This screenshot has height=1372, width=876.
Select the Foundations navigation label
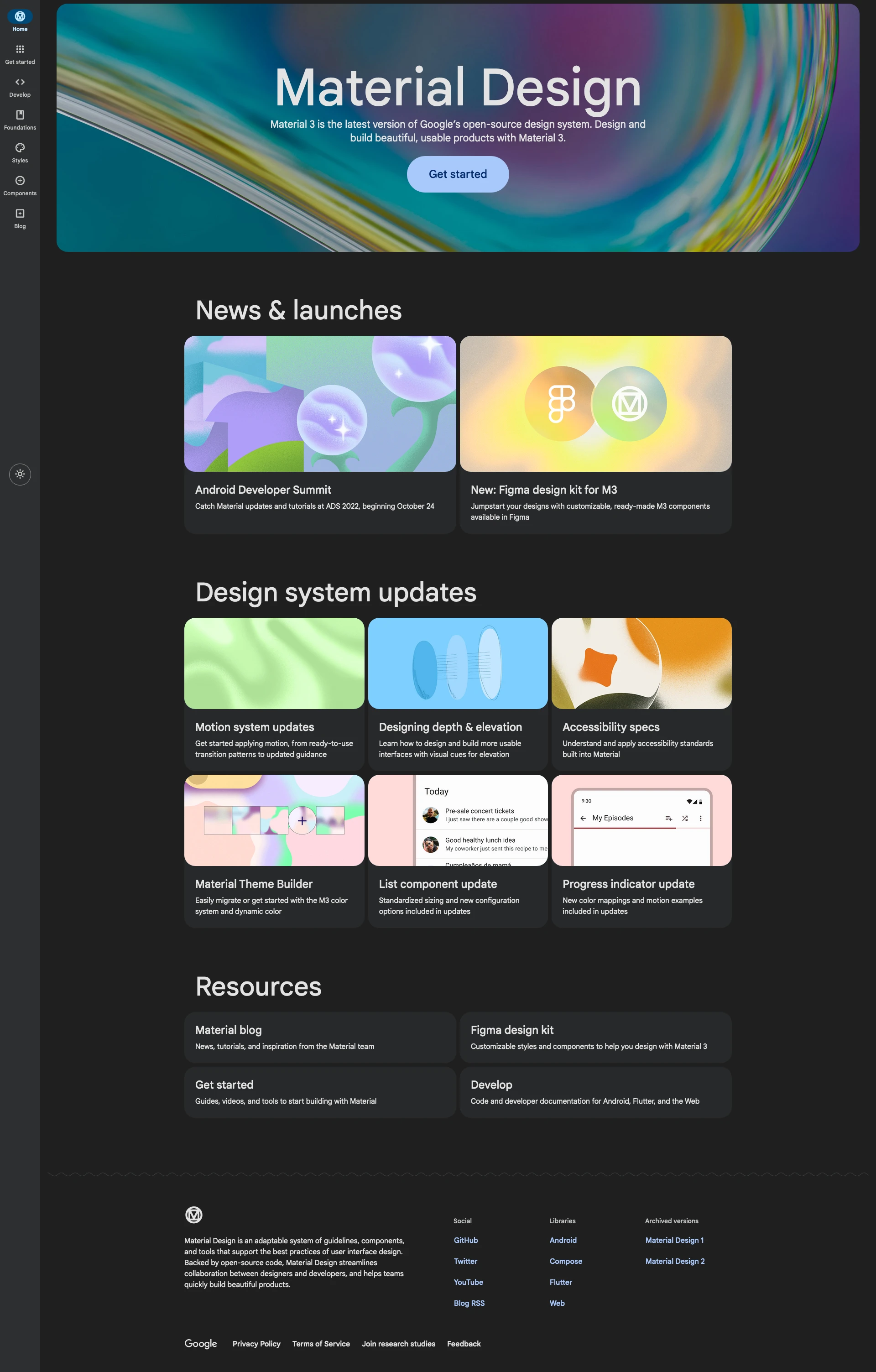click(20, 128)
